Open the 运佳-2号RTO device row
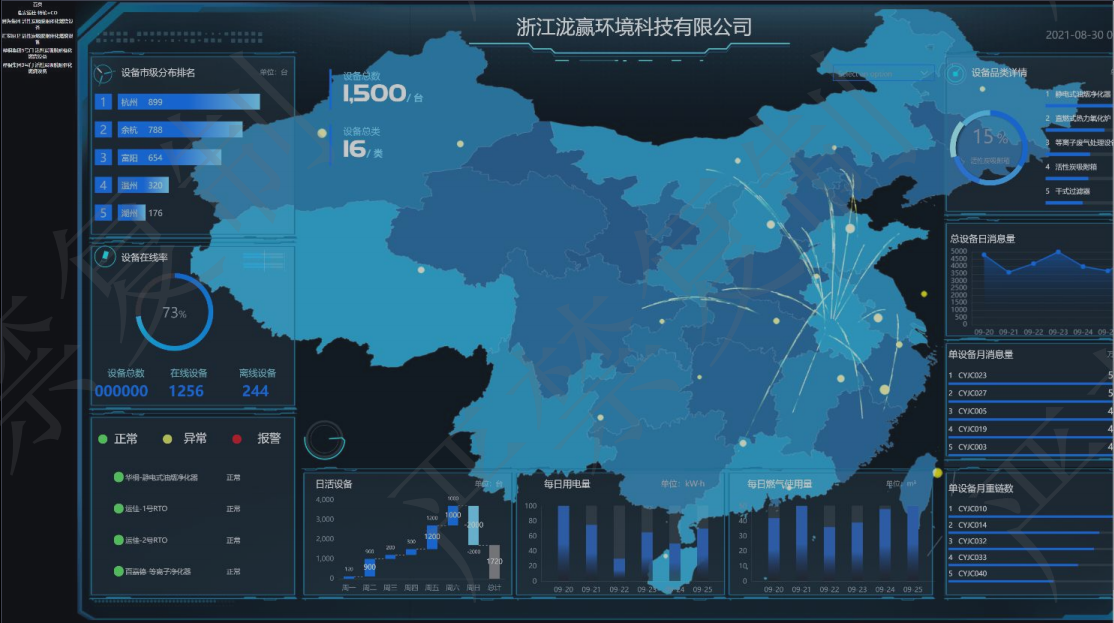Image resolution: width=1114 pixels, height=623 pixels. [x=178, y=540]
